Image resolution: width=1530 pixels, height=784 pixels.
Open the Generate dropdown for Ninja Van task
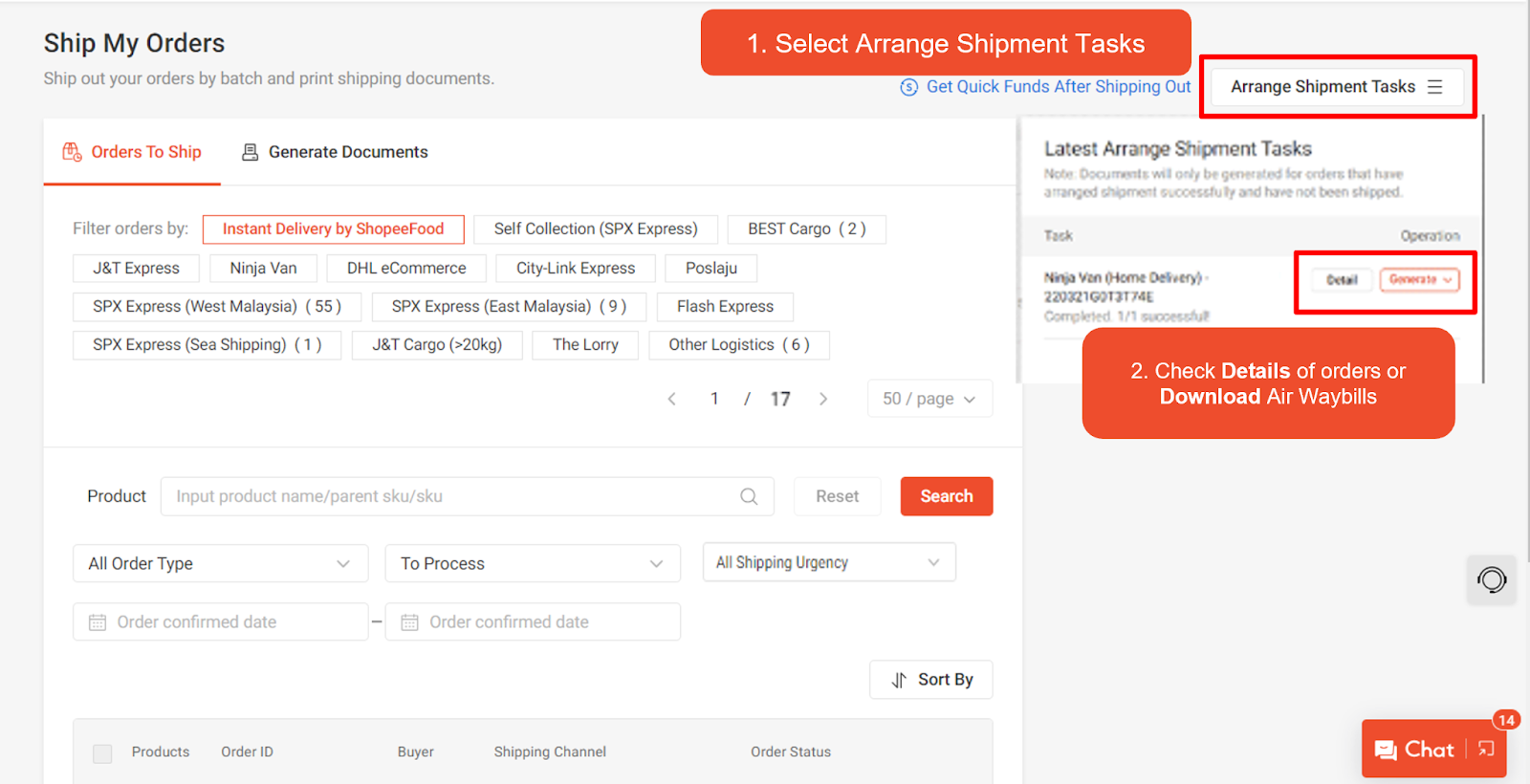(1420, 280)
